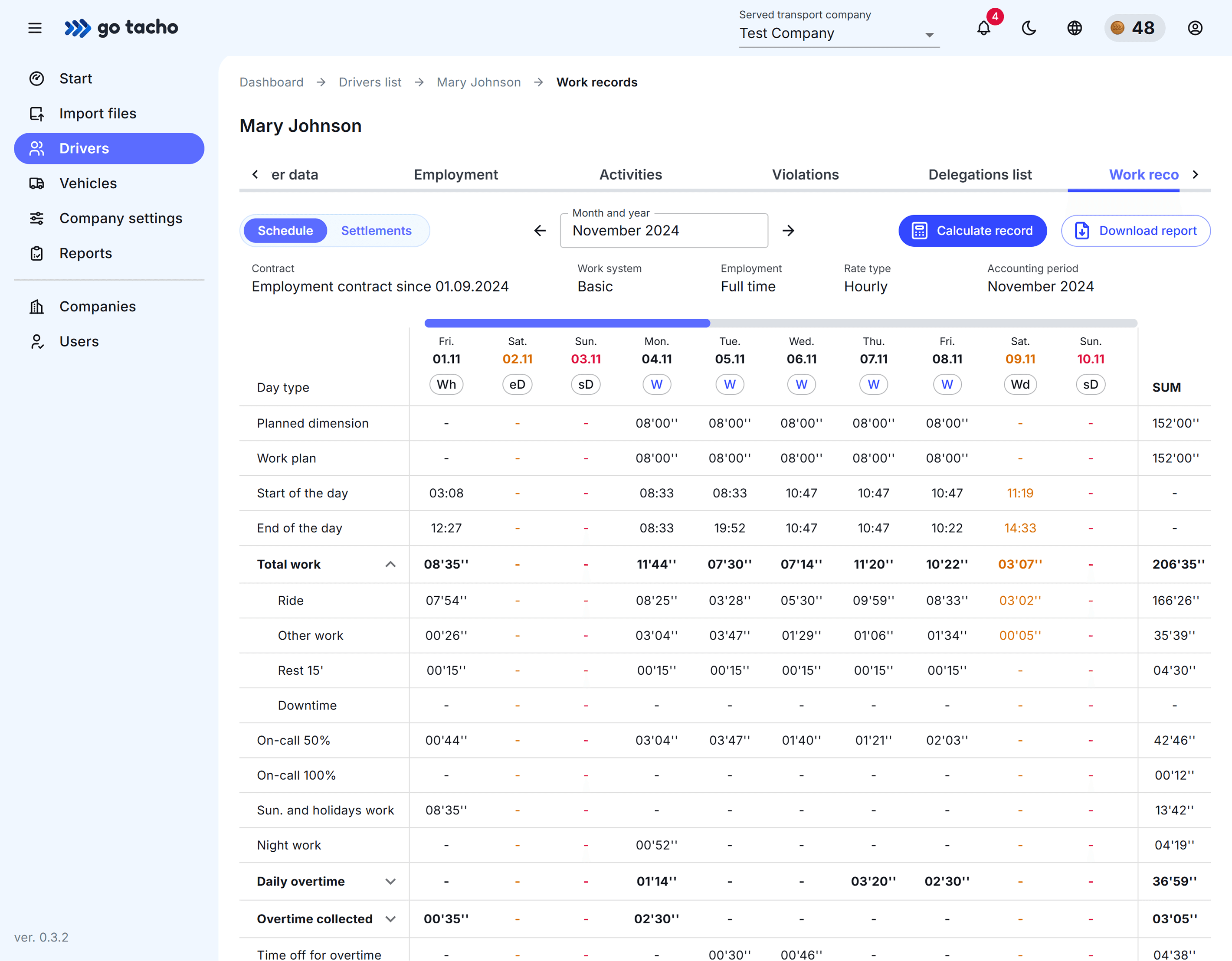This screenshot has width=1232, height=961.
Task: Click Calculate record button
Action: tap(973, 231)
